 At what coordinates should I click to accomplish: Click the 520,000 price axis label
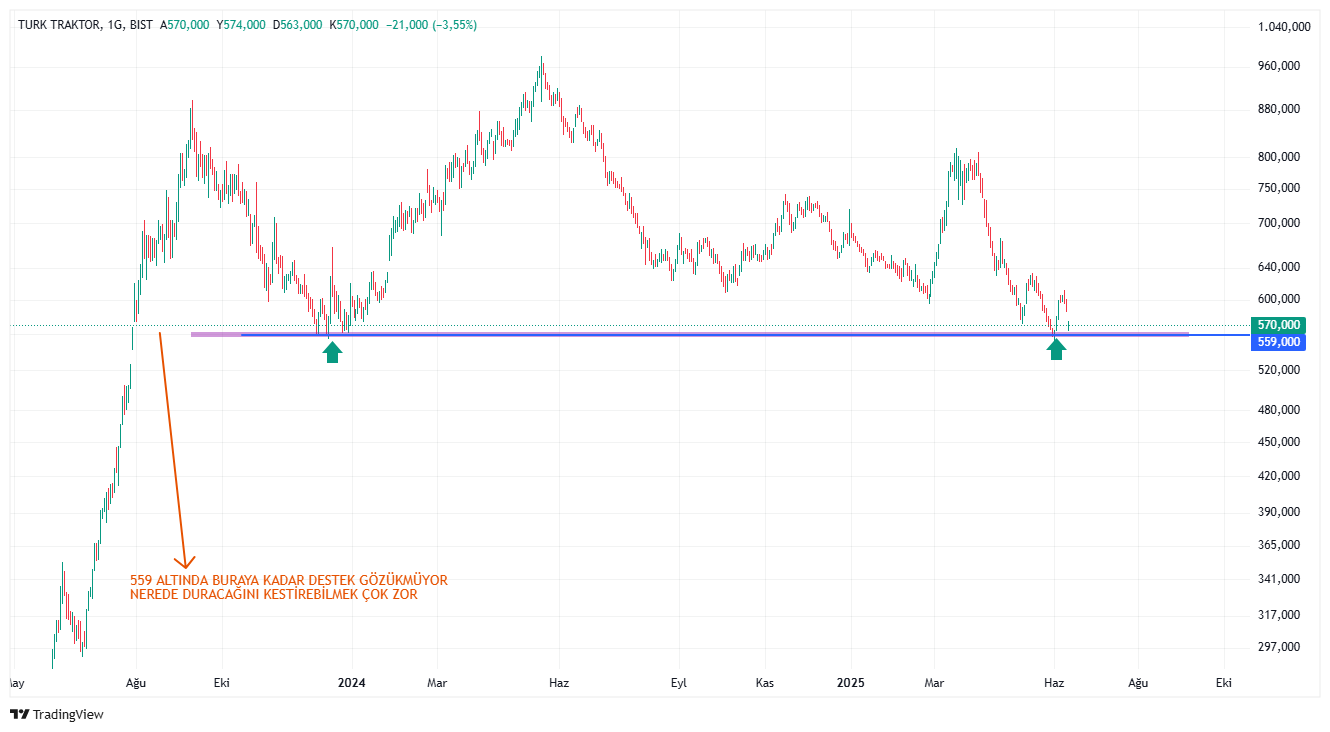click(x=1279, y=370)
